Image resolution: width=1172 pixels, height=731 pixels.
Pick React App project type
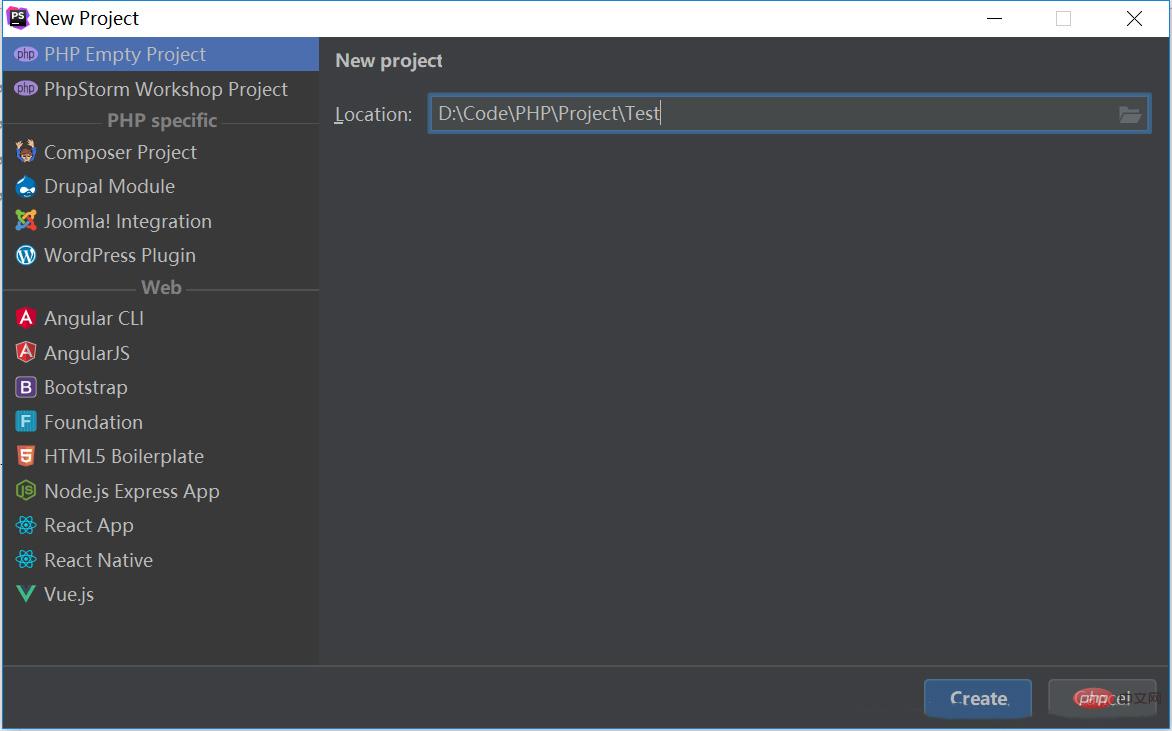tap(161, 525)
